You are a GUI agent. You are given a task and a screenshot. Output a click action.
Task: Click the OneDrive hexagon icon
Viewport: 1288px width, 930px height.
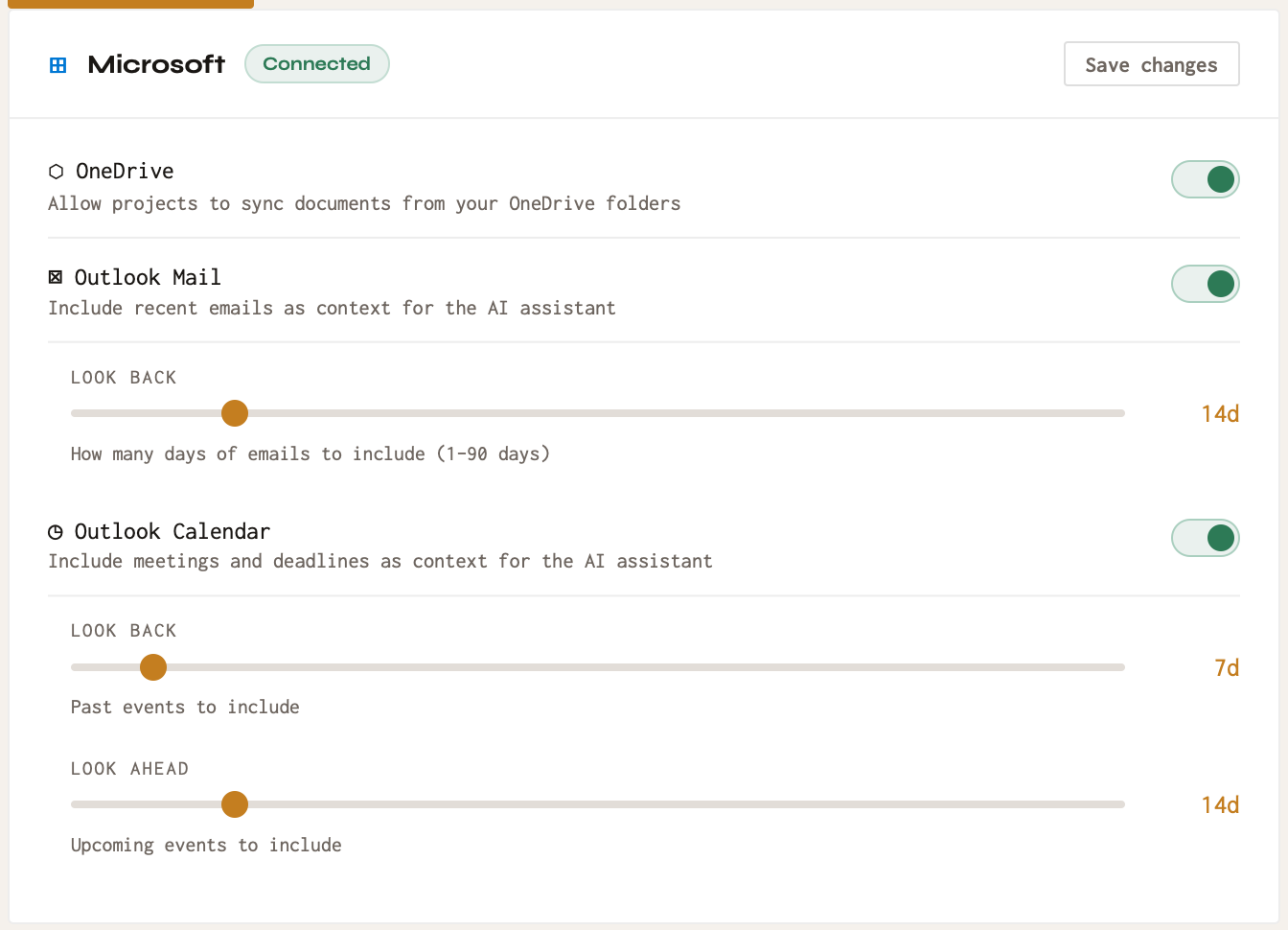[x=56, y=172]
